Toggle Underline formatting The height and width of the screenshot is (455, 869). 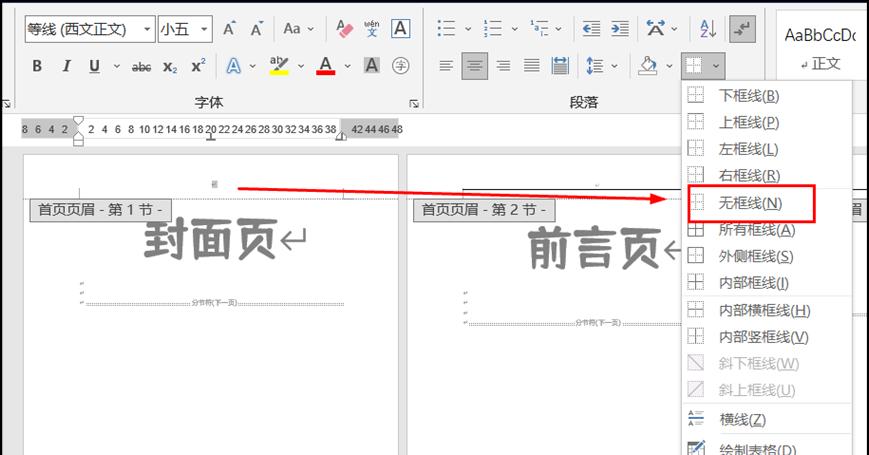tap(94, 66)
